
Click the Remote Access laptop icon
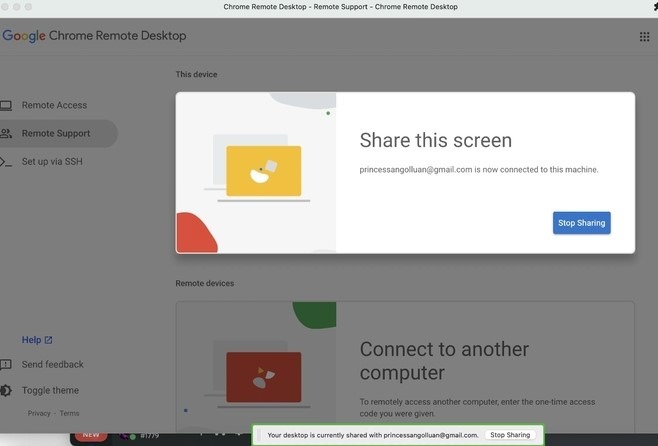coord(6,105)
